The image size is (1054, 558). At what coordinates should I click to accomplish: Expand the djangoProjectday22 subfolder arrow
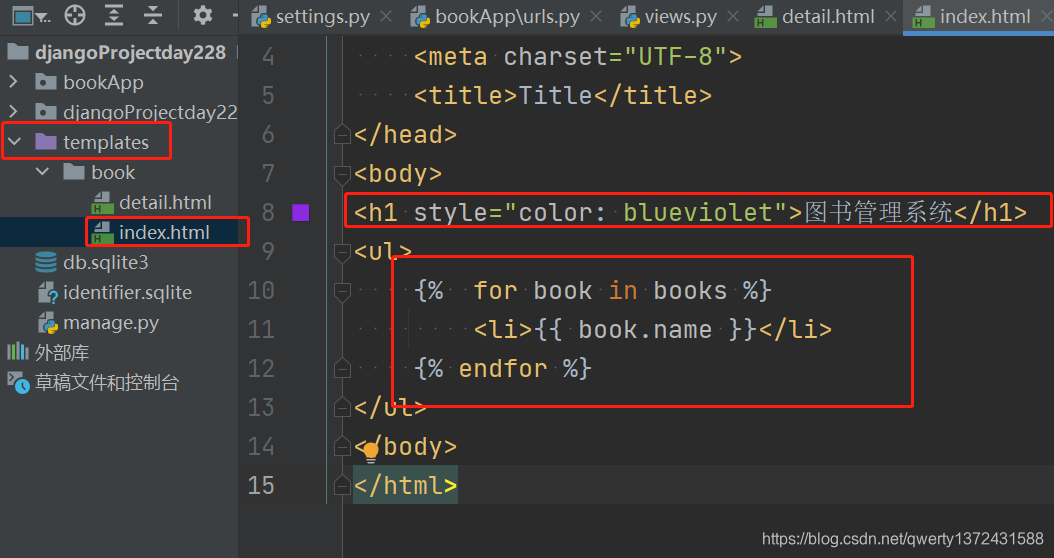13,112
